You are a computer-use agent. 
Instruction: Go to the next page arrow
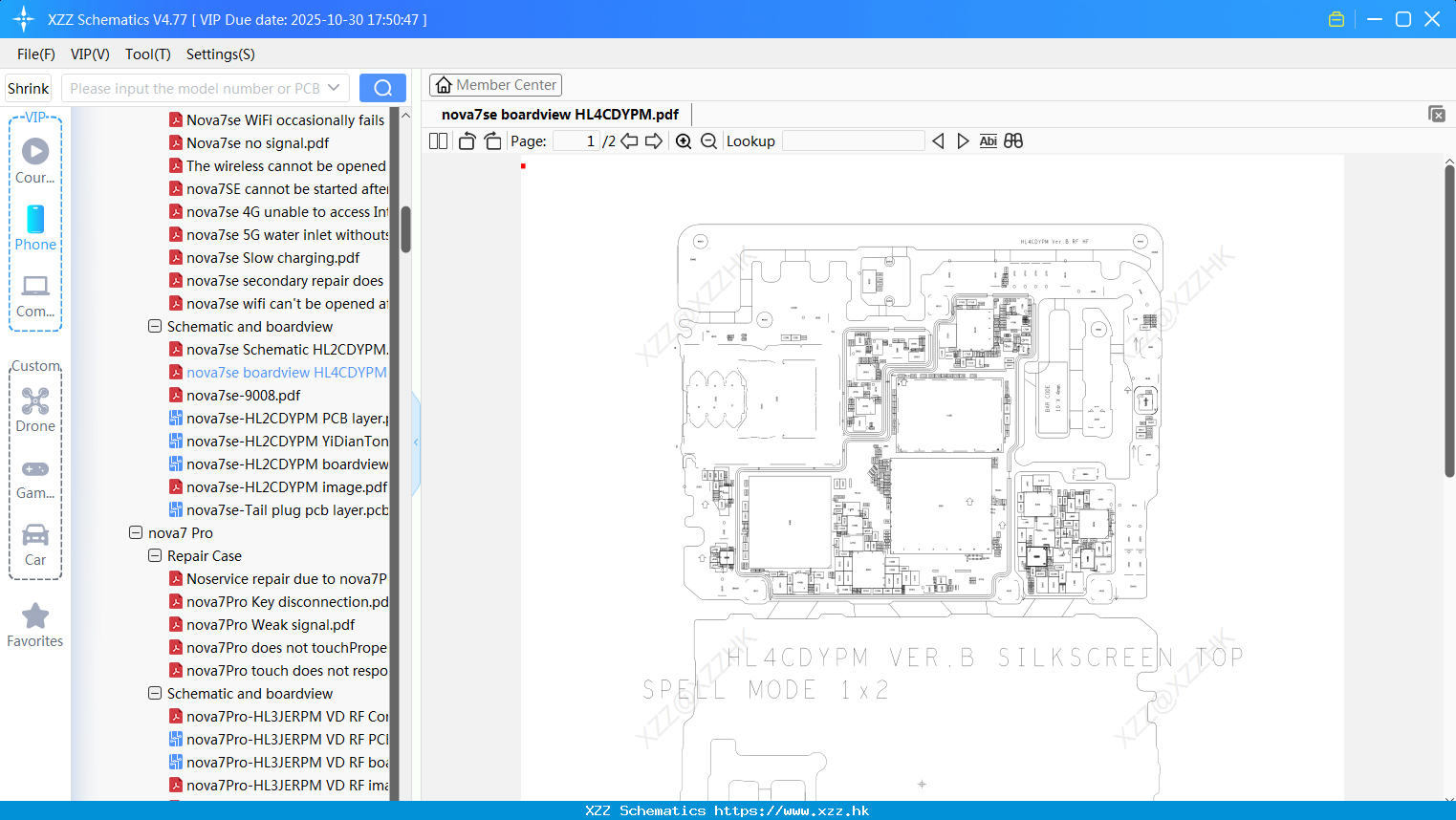654,140
